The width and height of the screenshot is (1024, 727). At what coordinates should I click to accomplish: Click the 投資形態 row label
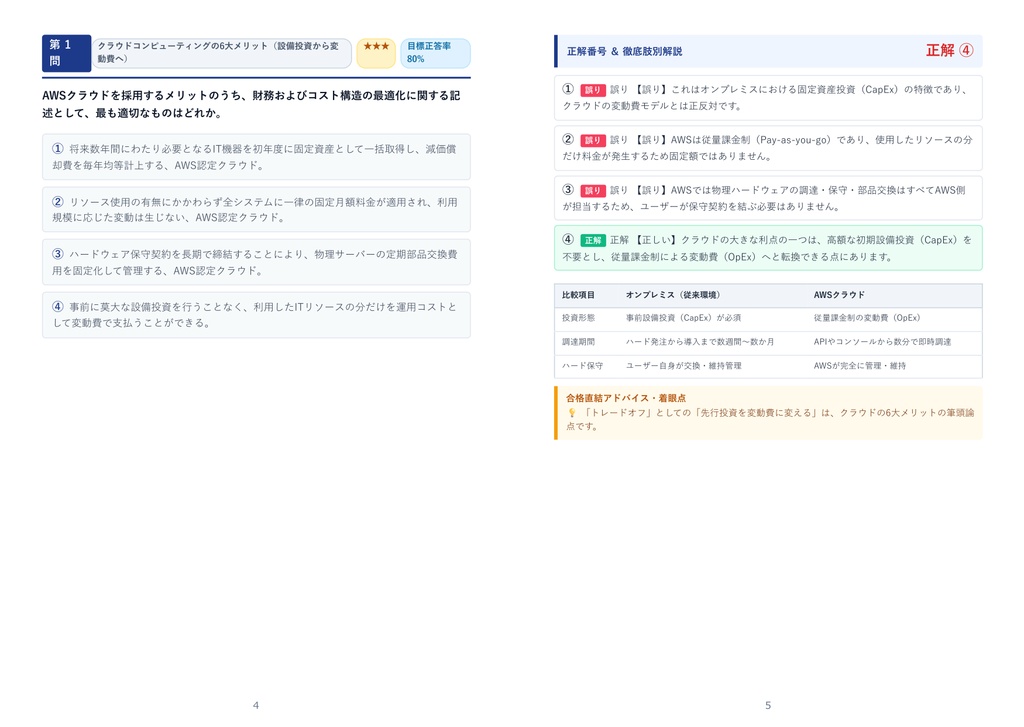pos(578,318)
